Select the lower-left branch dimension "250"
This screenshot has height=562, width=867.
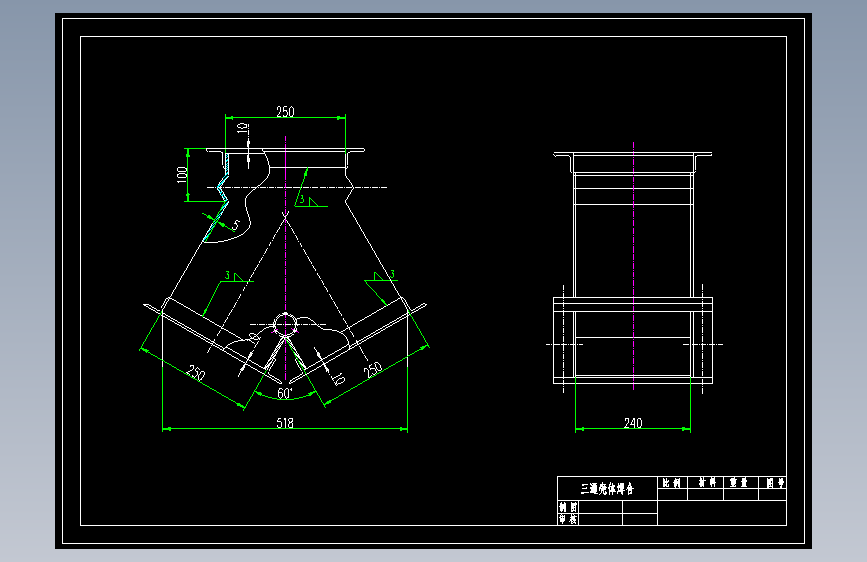click(196, 372)
